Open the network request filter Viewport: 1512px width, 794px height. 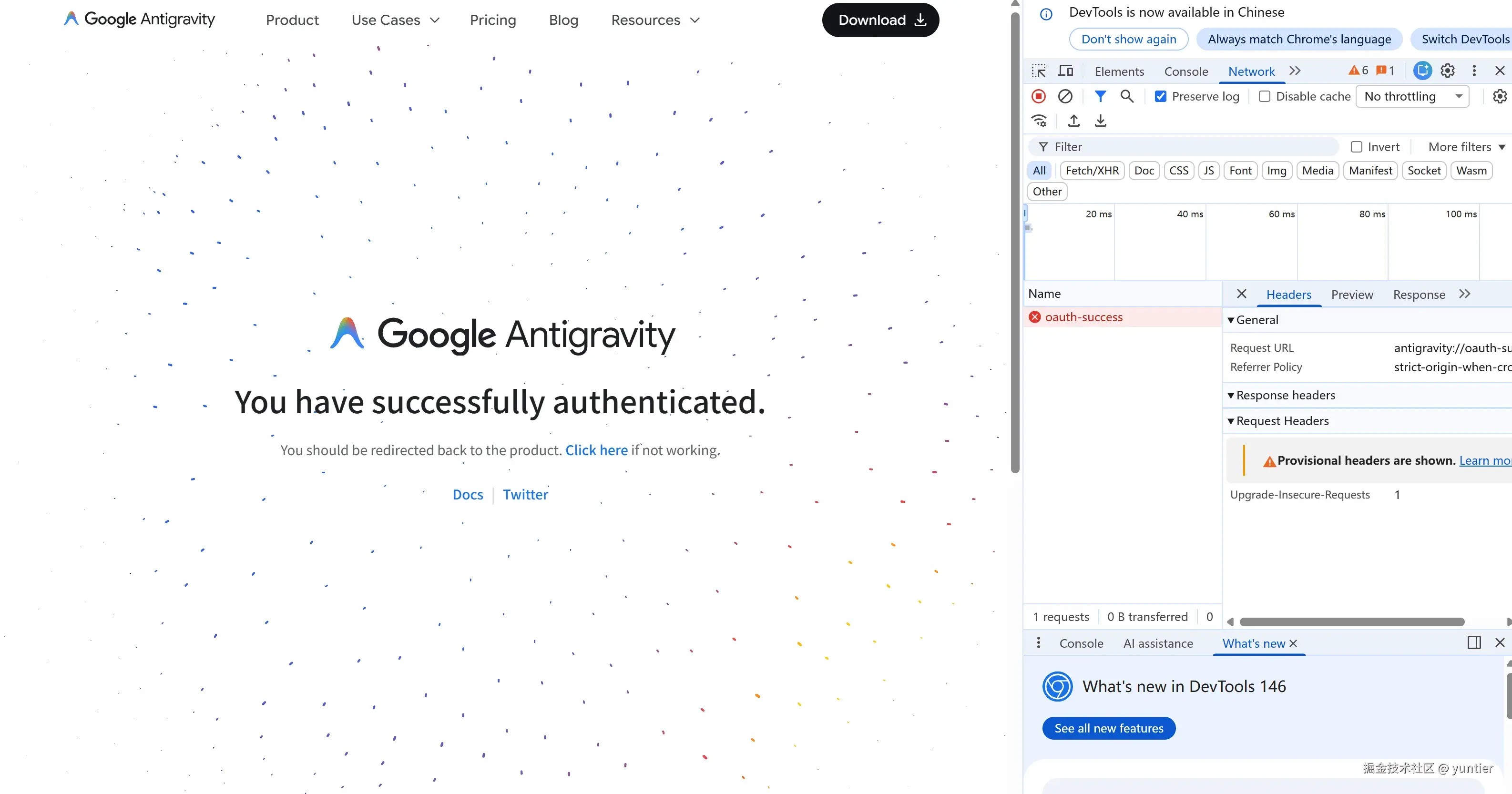(1100, 96)
